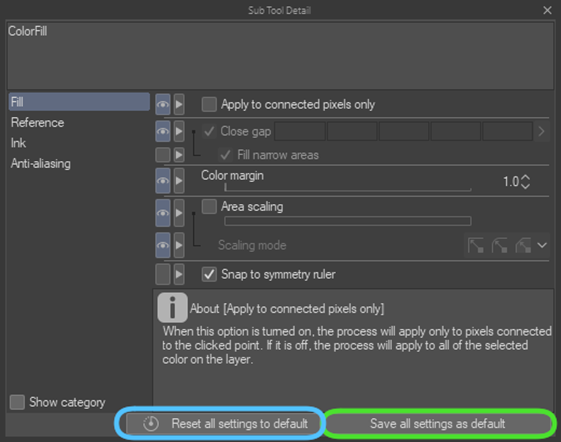Check the Area scaling checkbox

point(209,207)
